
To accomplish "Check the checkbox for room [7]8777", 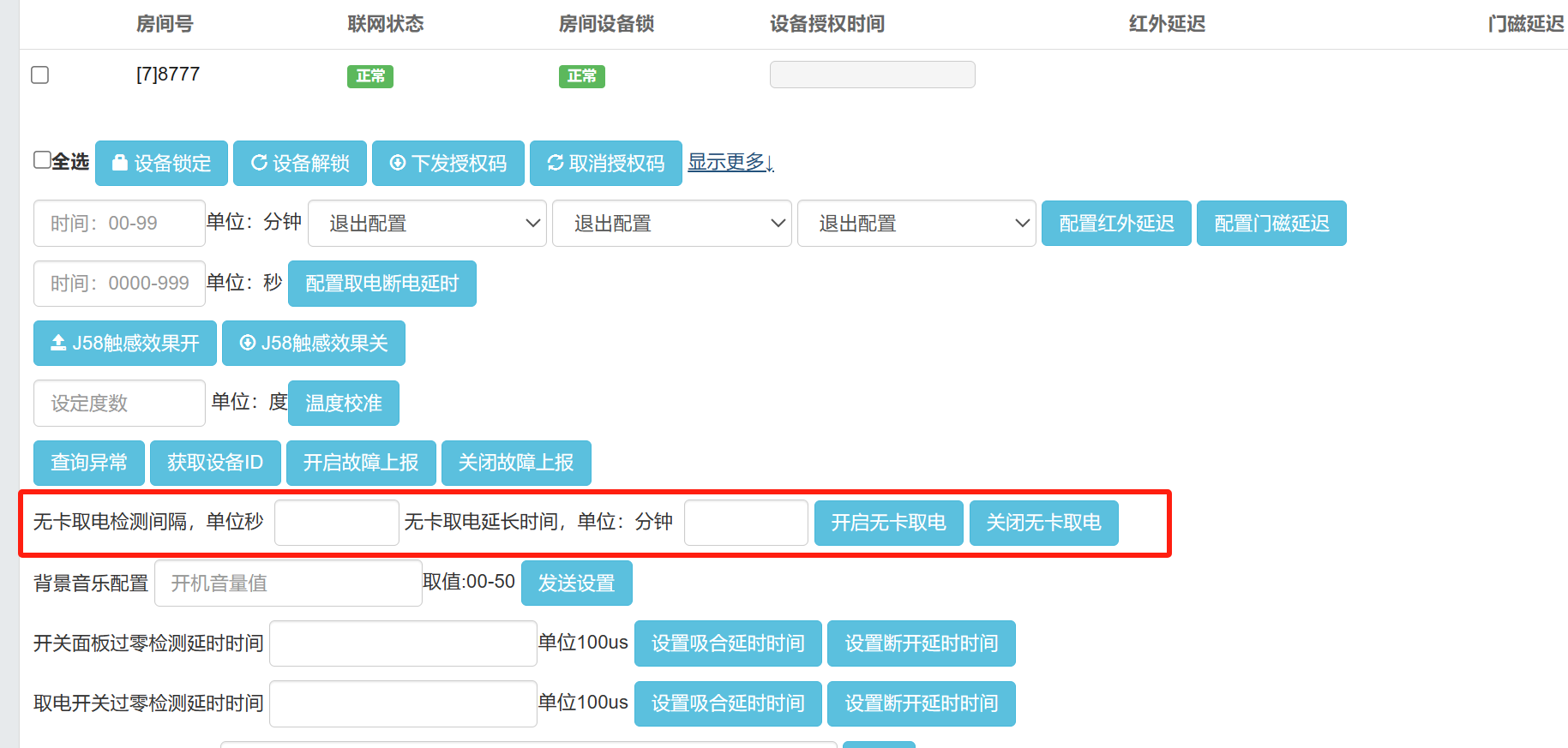I will pyautogui.click(x=40, y=75).
